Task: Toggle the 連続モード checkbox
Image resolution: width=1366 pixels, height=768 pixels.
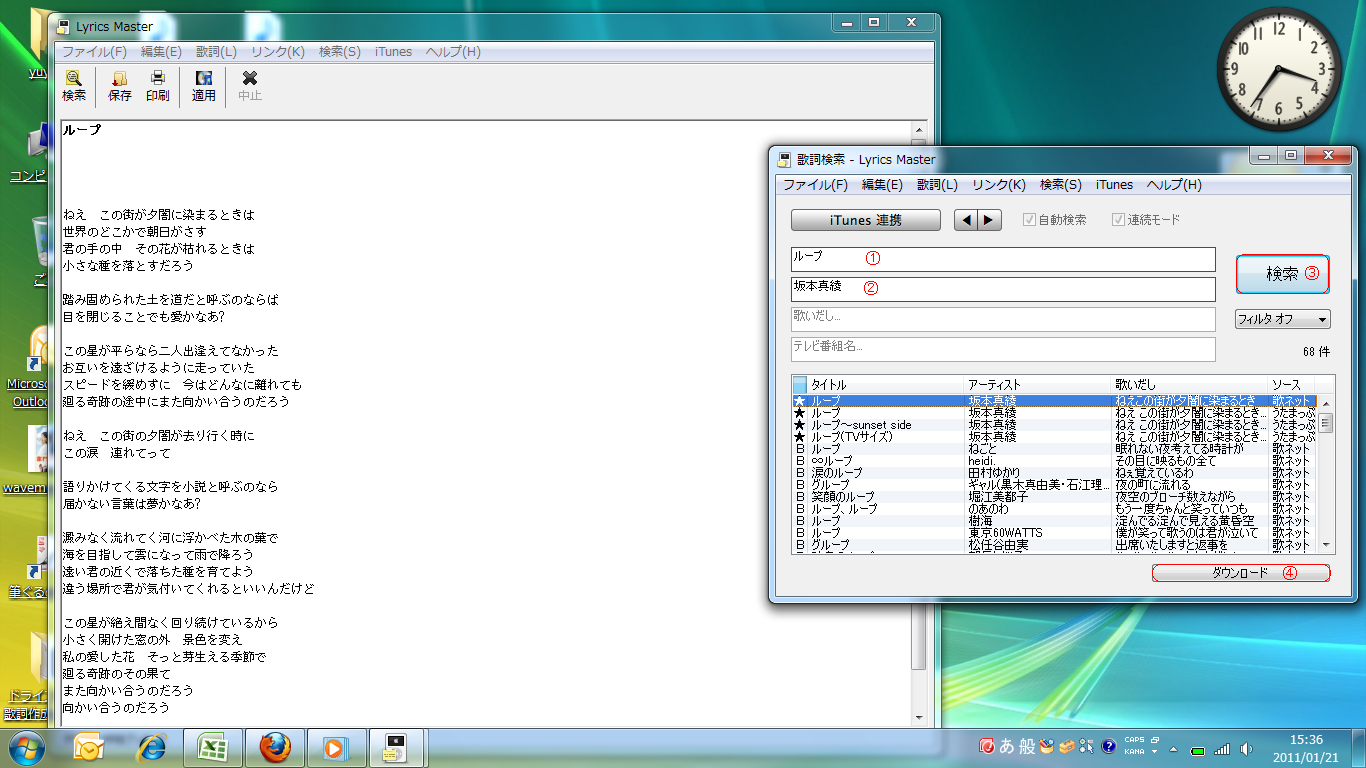Action: click(1119, 220)
